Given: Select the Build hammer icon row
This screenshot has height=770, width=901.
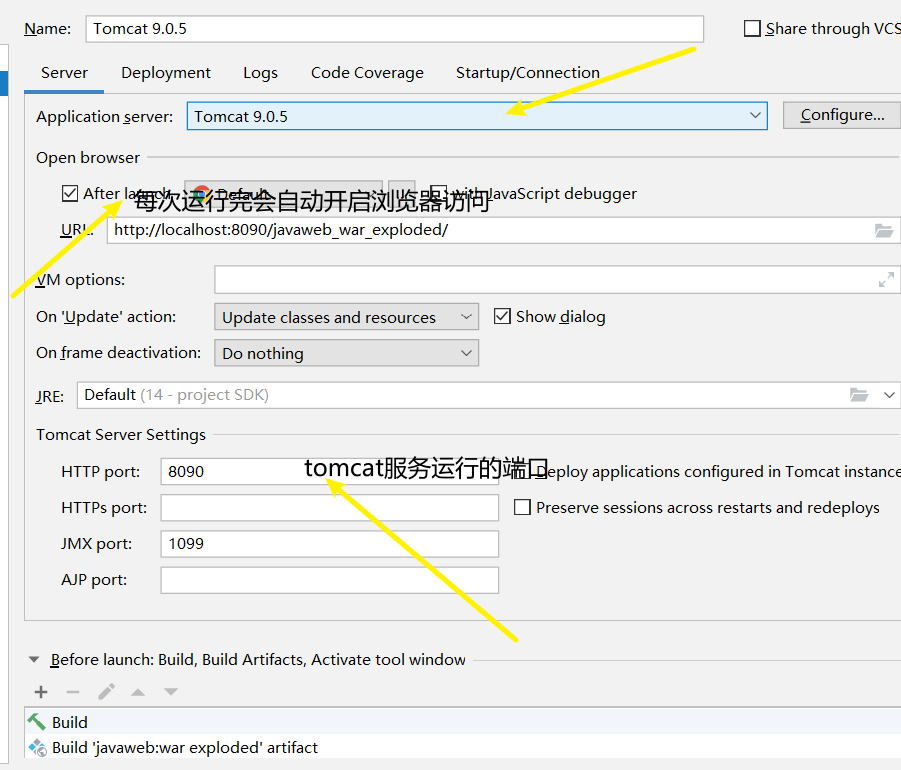Looking at the screenshot, I should 463,722.
